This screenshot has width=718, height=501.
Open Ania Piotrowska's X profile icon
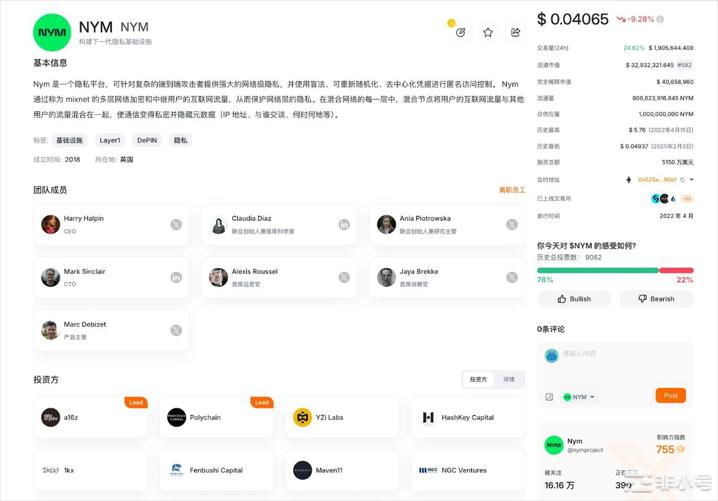512,224
